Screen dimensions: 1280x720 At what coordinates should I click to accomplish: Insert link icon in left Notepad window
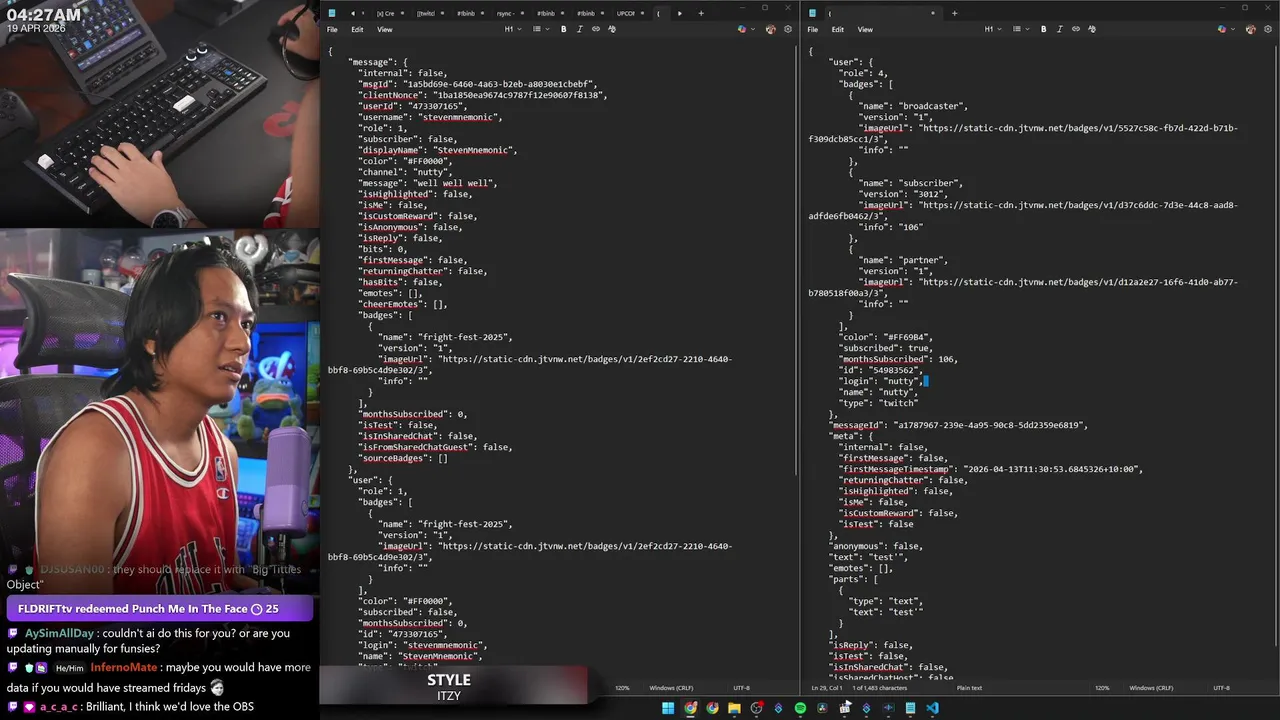(x=596, y=29)
